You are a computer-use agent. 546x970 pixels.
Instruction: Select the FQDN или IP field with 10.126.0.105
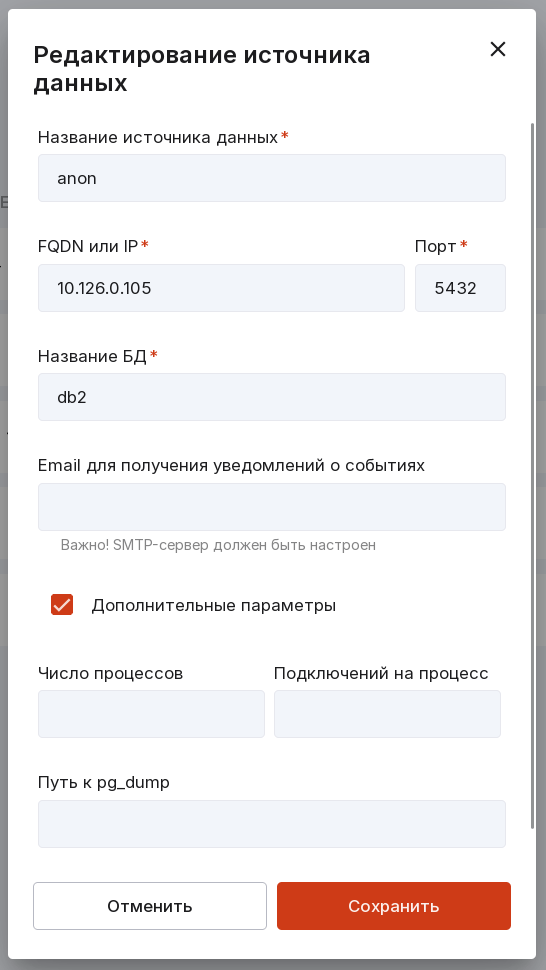pyautogui.click(x=221, y=288)
